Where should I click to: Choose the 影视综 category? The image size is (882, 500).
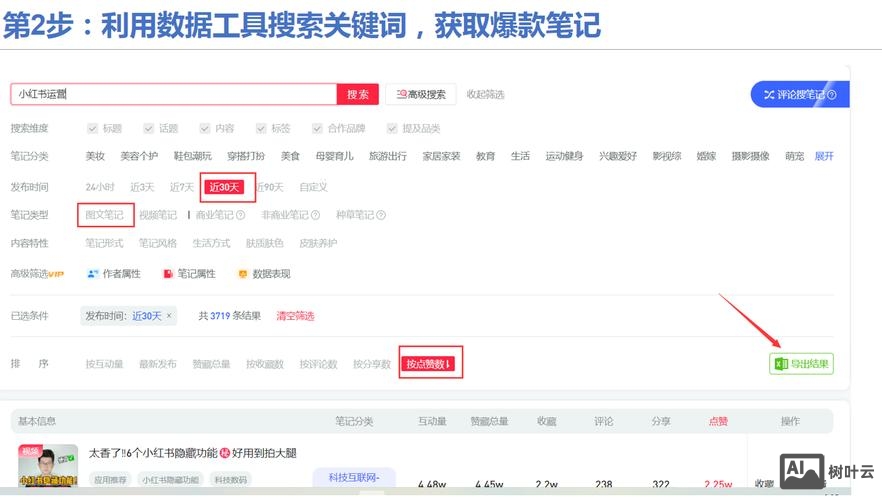click(667, 156)
